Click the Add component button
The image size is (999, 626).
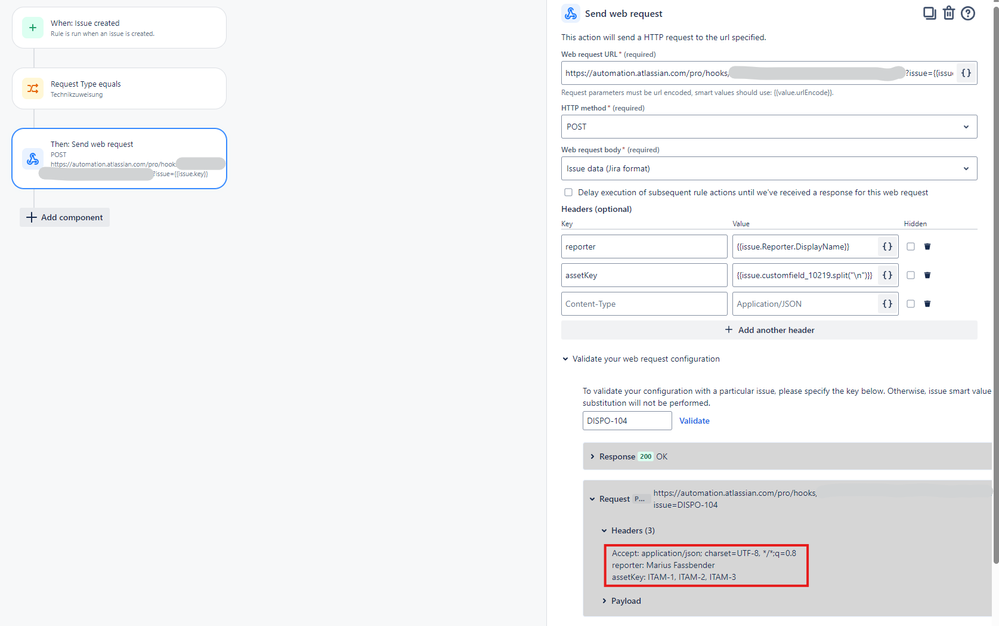(x=64, y=217)
